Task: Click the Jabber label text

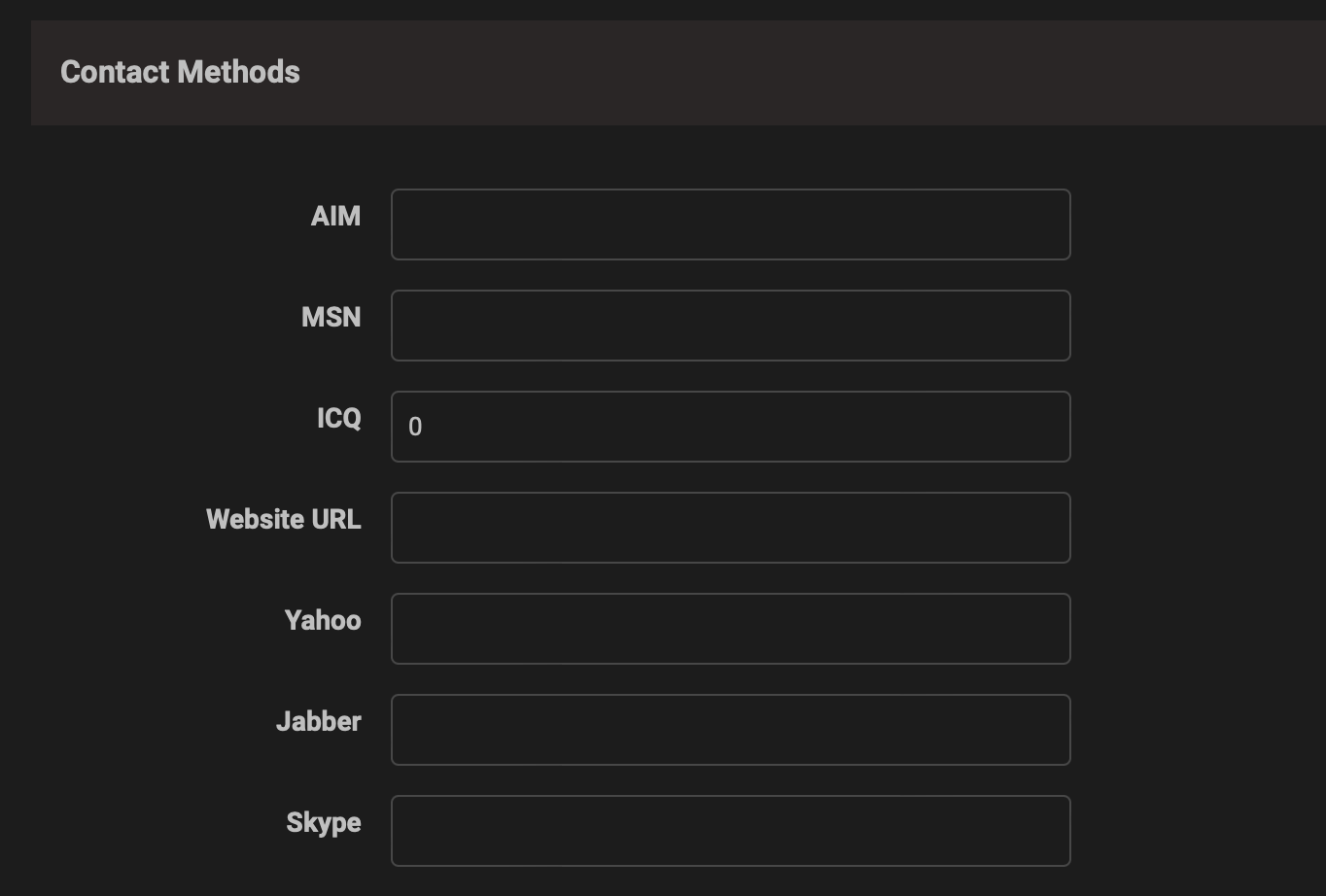Action: click(x=318, y=721)
